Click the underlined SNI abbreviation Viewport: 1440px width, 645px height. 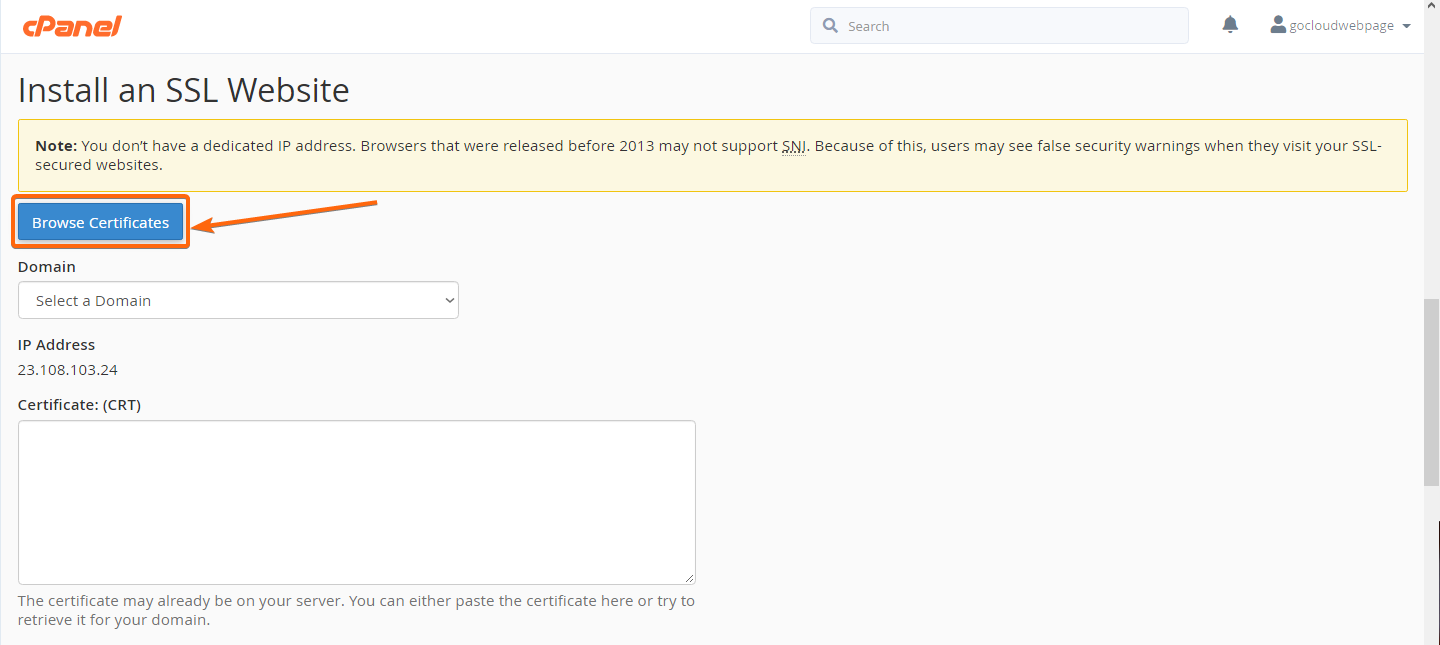[794, 146]
